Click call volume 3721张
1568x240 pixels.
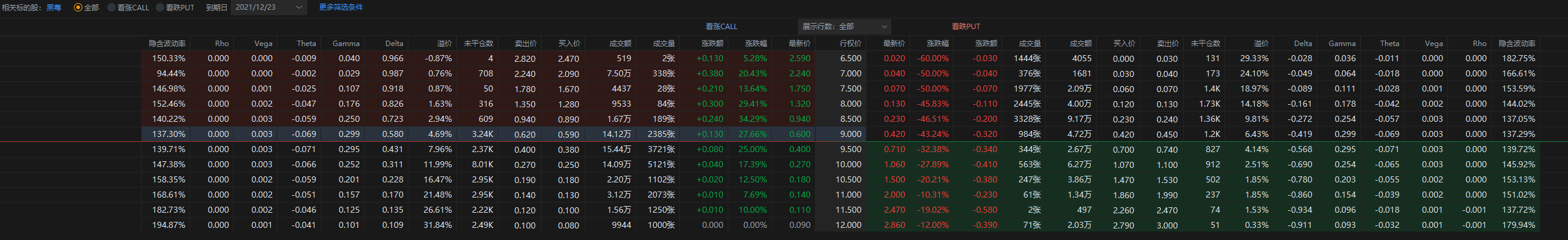661,149
